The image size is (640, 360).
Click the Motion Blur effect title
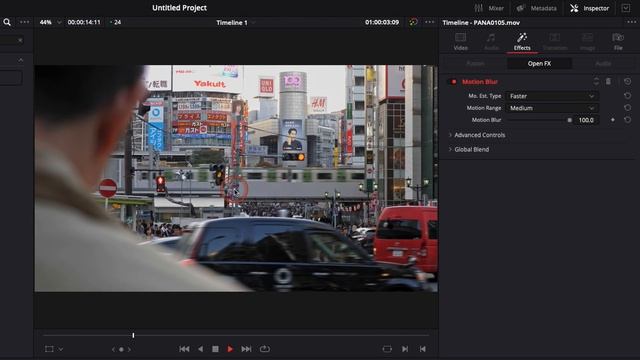coord(480,82)
